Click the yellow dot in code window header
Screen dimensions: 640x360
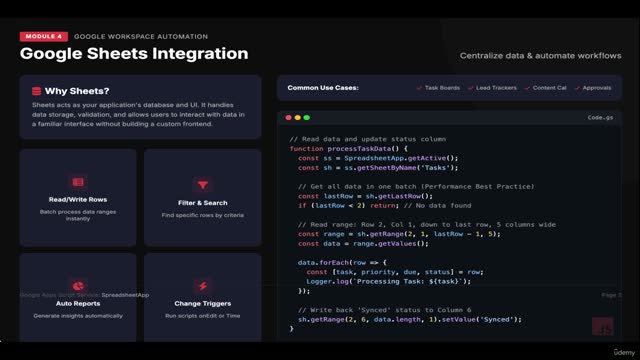[x=298, y=118]
